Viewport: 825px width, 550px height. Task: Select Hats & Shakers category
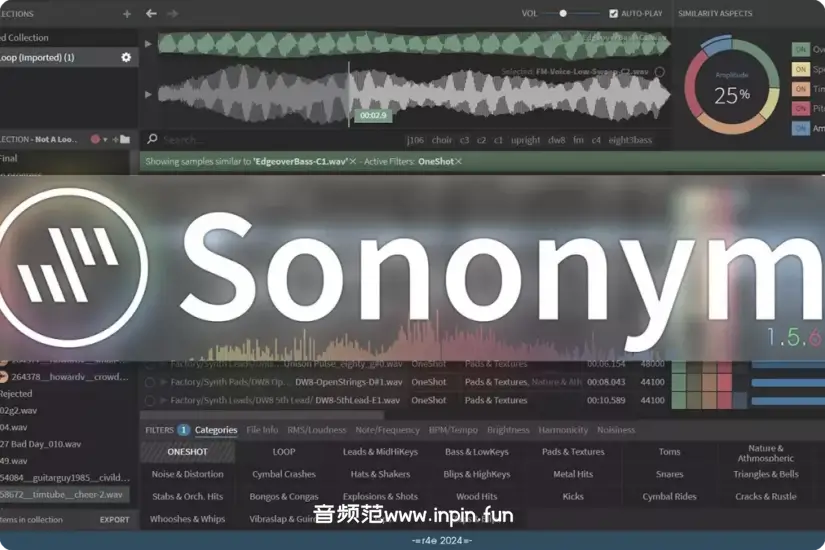click(x=380, y=474)
